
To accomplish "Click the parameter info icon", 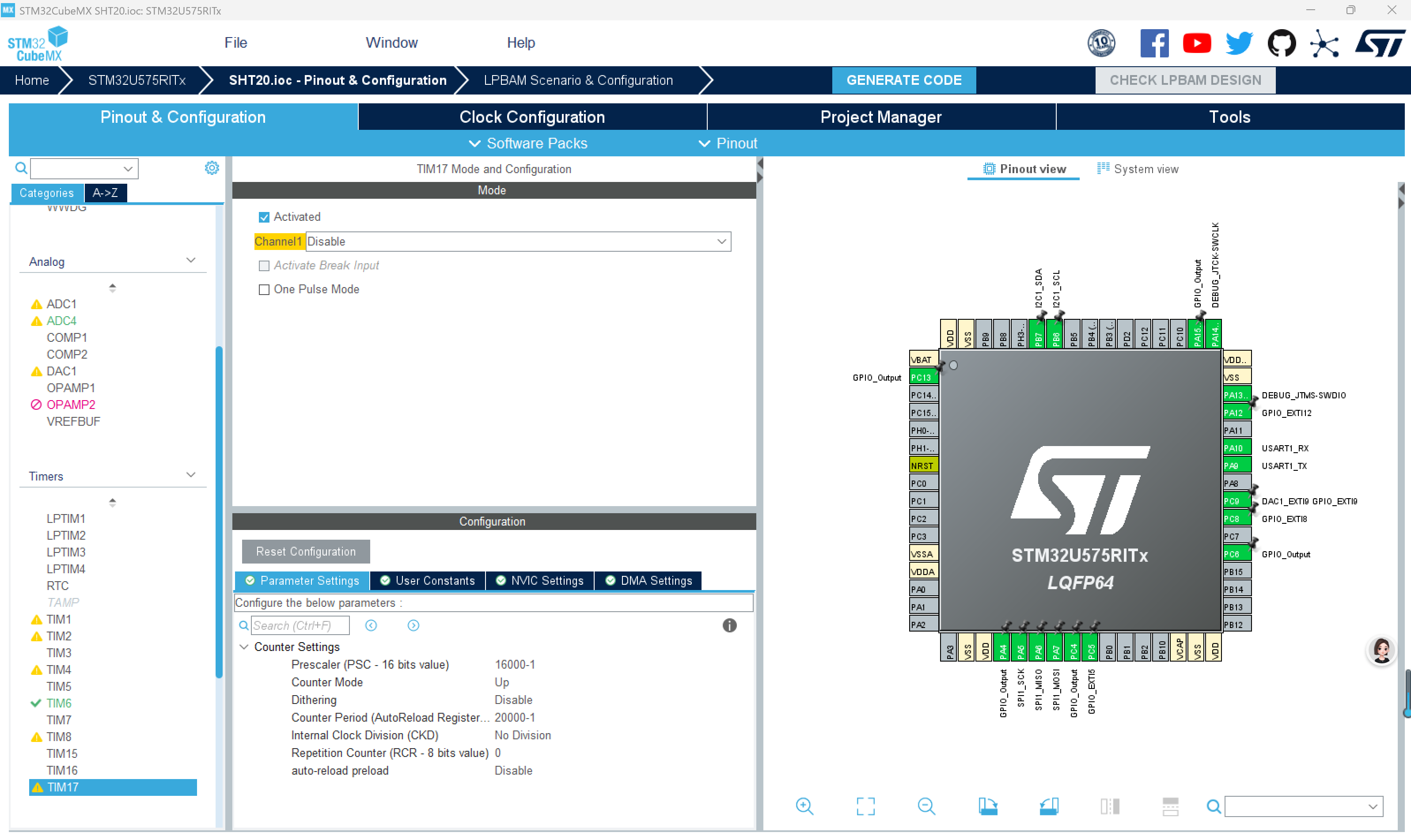I will [x=729, y=625].
